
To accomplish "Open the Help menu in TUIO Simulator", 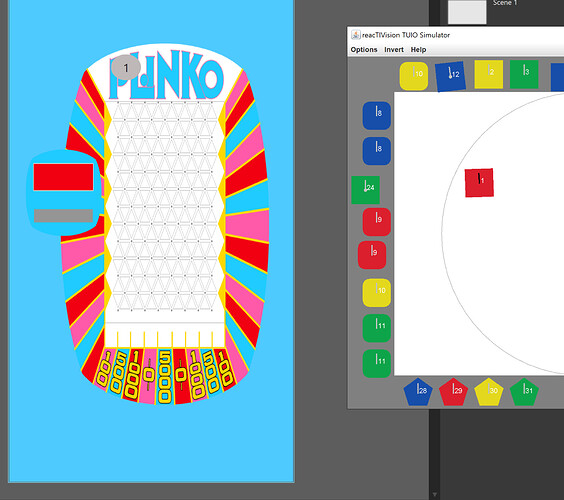I will tap(418, 50).
